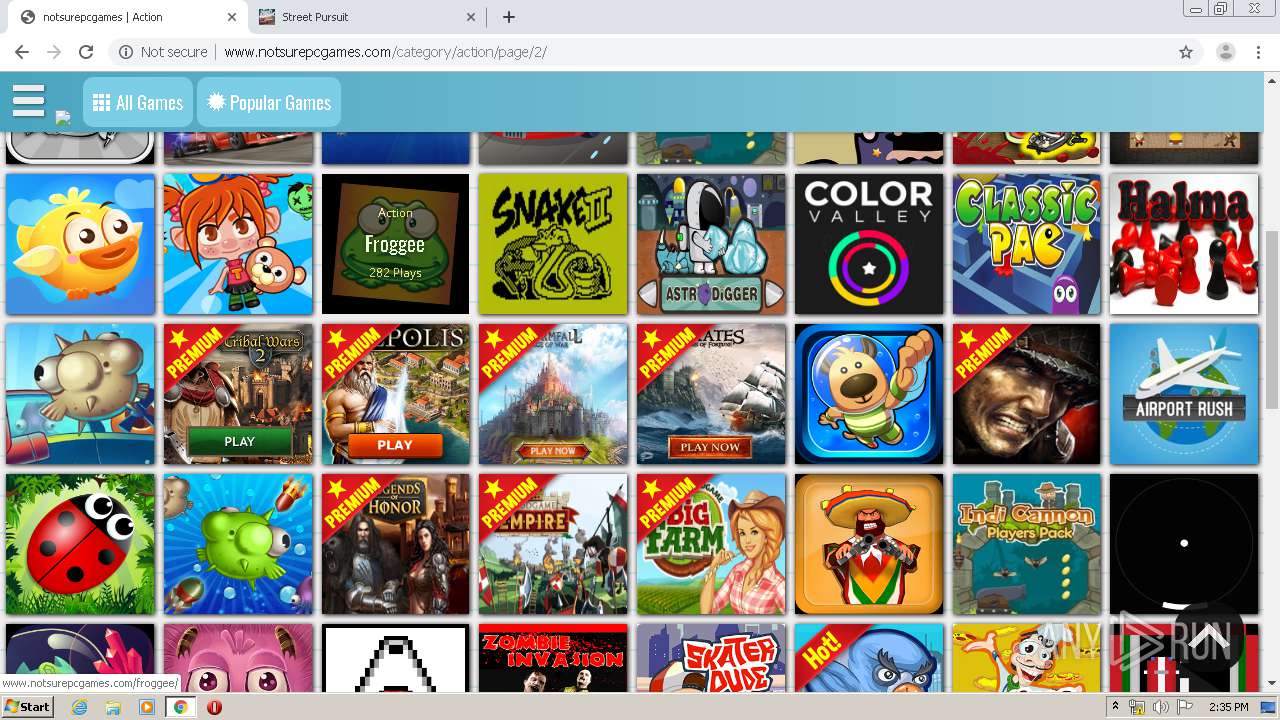Go forward in browser history
The image size is (1280, 720).
(54, 52)
